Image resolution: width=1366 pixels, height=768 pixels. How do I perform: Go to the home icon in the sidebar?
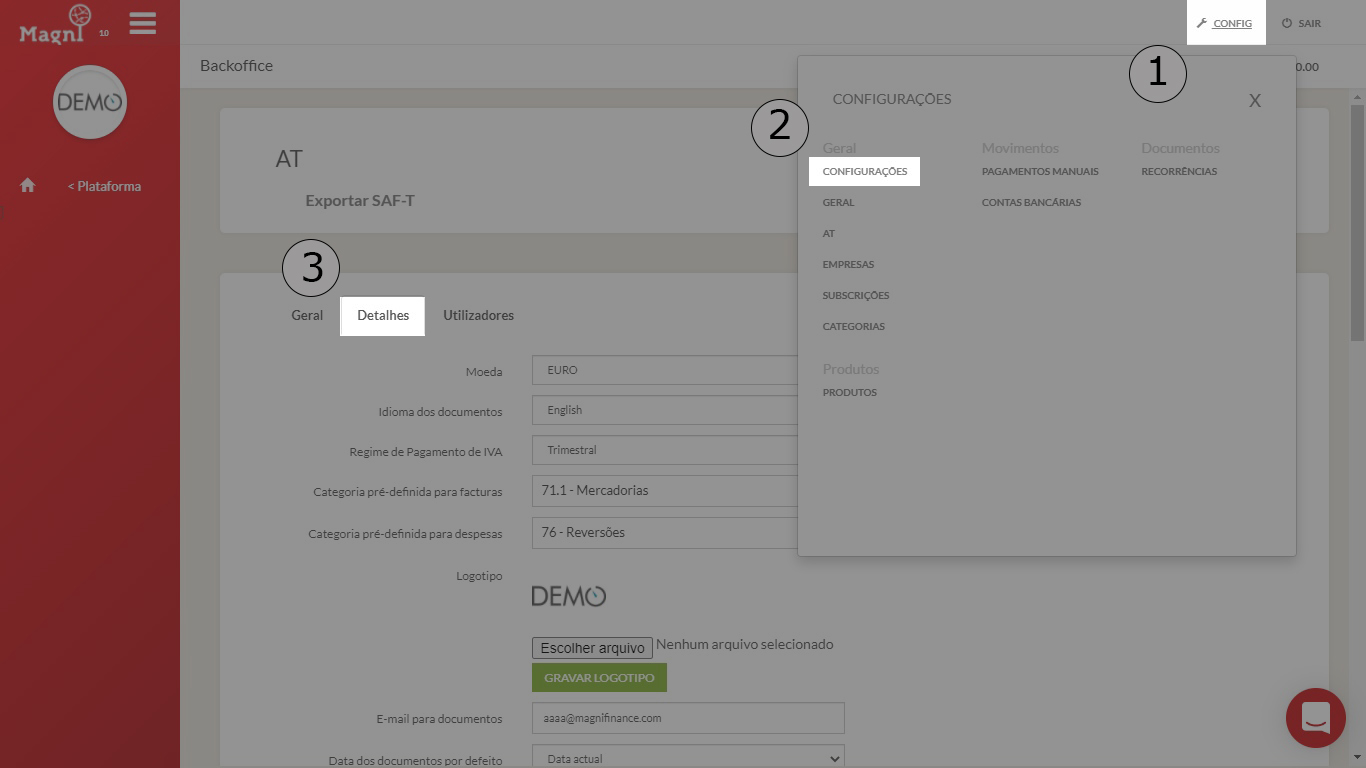(28, 186)
